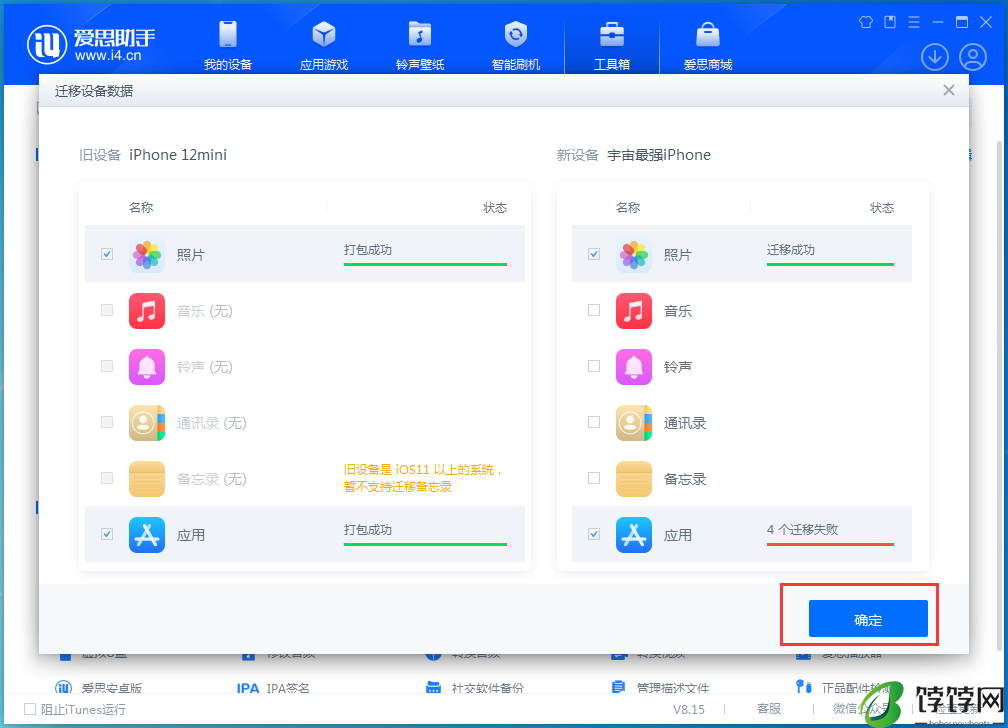Uncheck 应用 on old device
The image size is (1008, 728).
click(x=107, y=534)
